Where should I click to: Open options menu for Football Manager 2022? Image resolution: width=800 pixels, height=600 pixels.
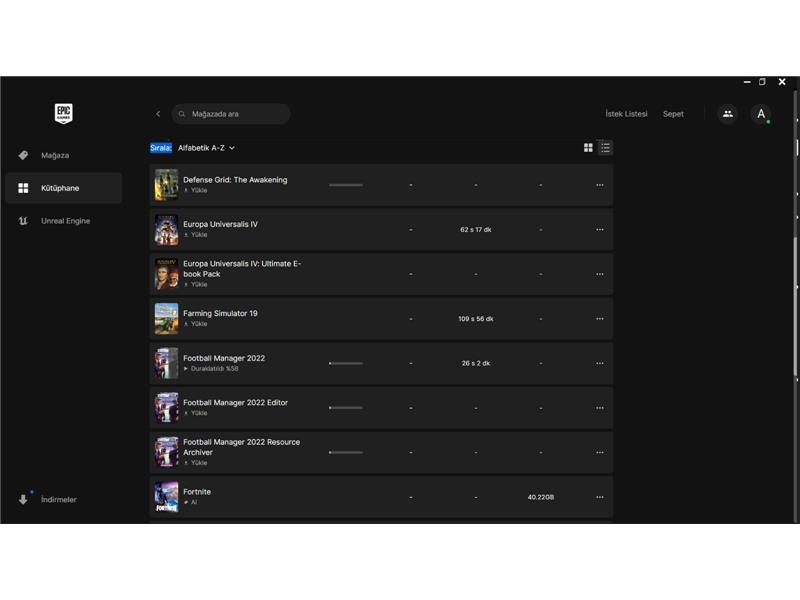[599, 363]
